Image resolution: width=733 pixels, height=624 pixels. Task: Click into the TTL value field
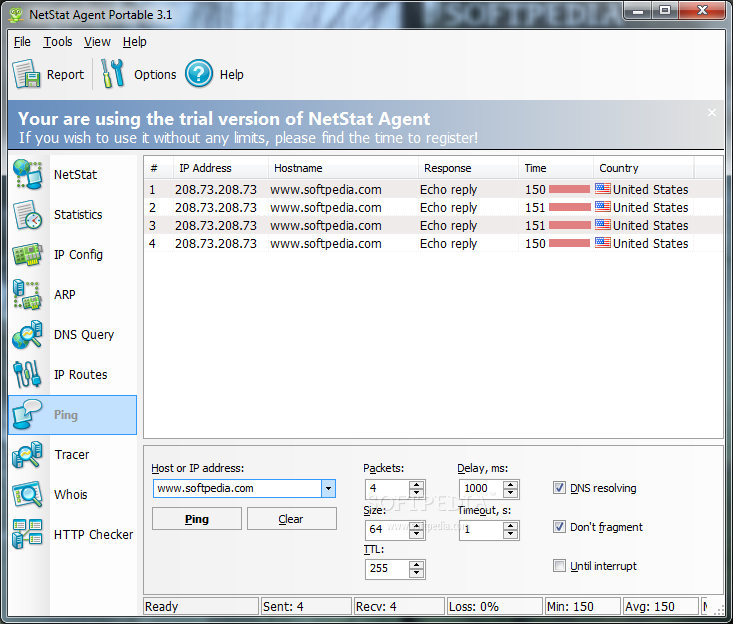click(x=388, y=569)
